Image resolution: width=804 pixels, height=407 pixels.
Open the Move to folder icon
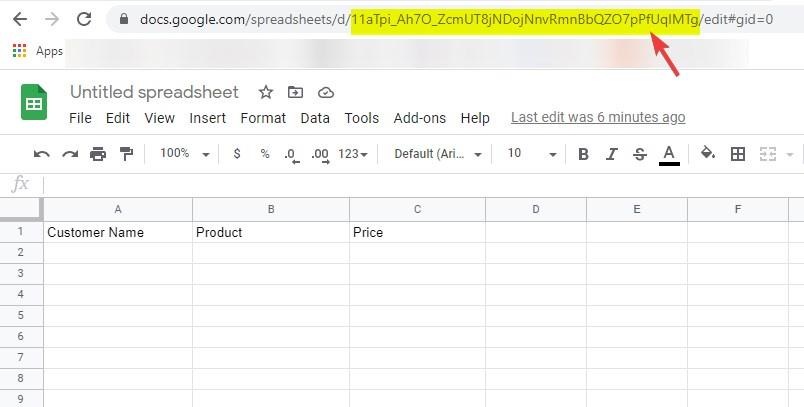295,92
